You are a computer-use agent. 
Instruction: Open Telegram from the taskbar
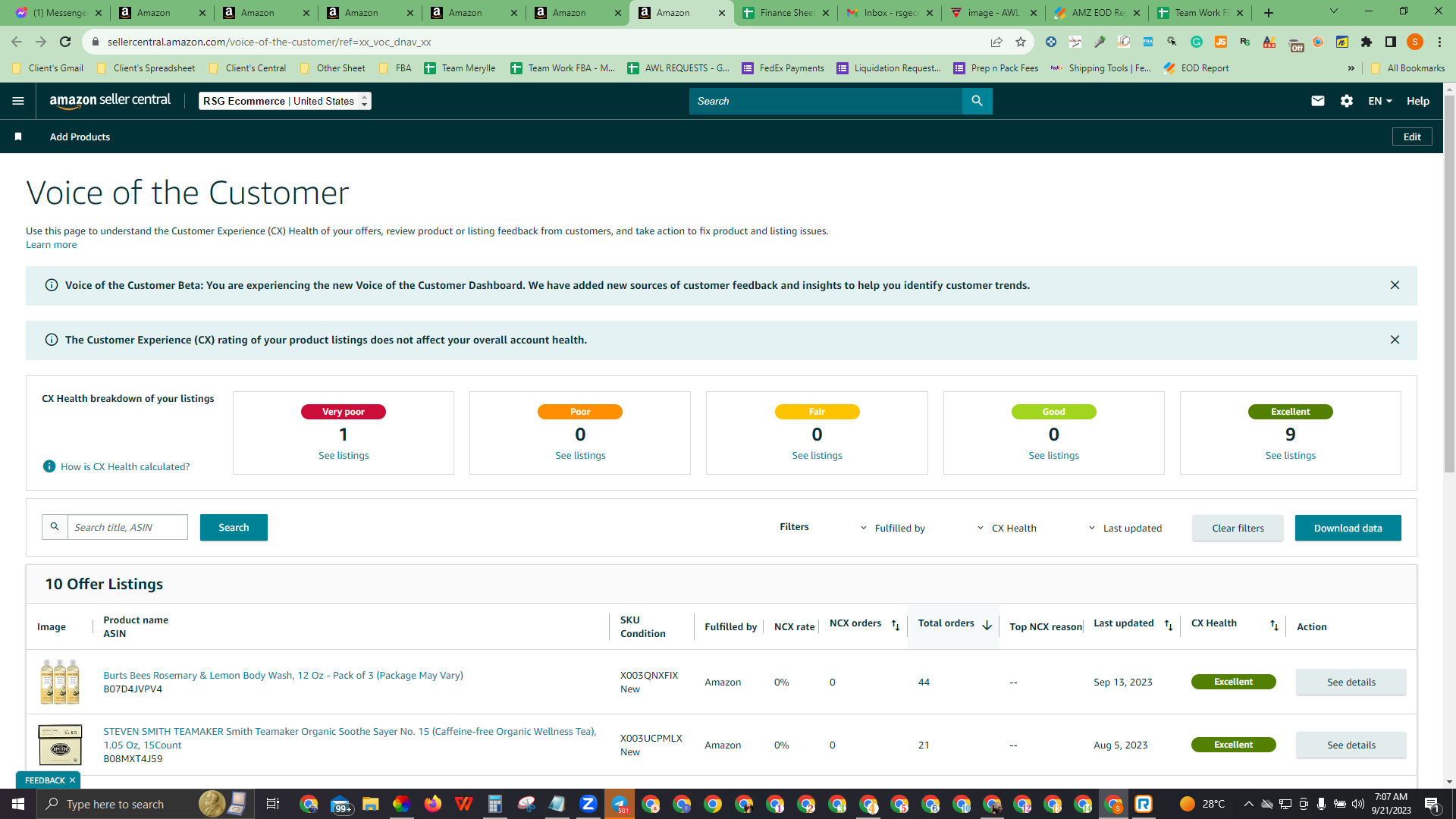coord(620,804)
